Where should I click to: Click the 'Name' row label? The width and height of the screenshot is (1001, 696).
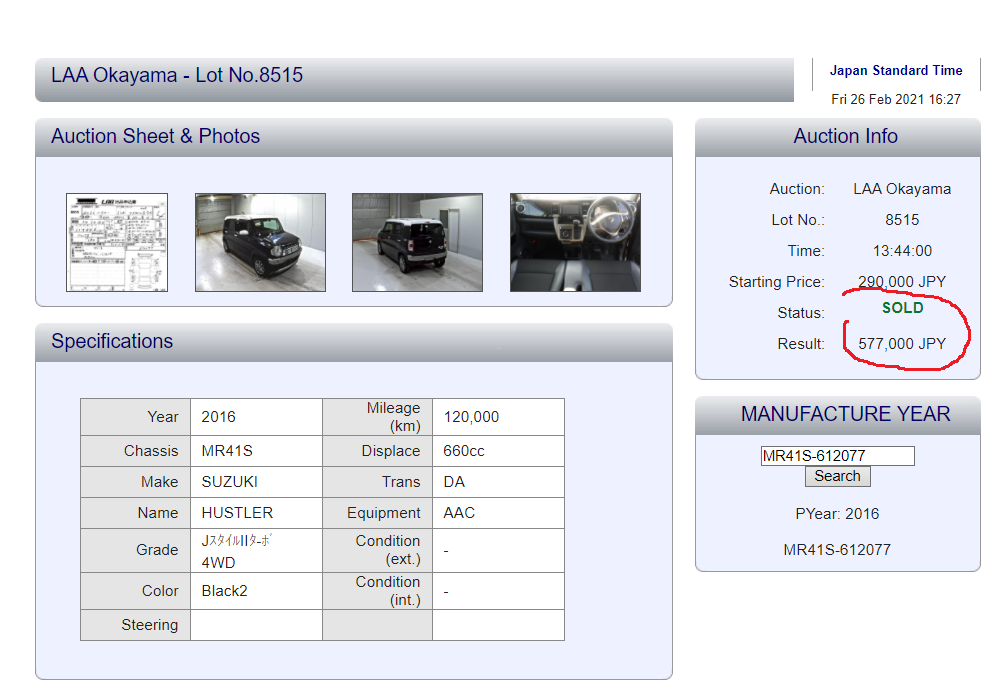(x=135, y=513)
